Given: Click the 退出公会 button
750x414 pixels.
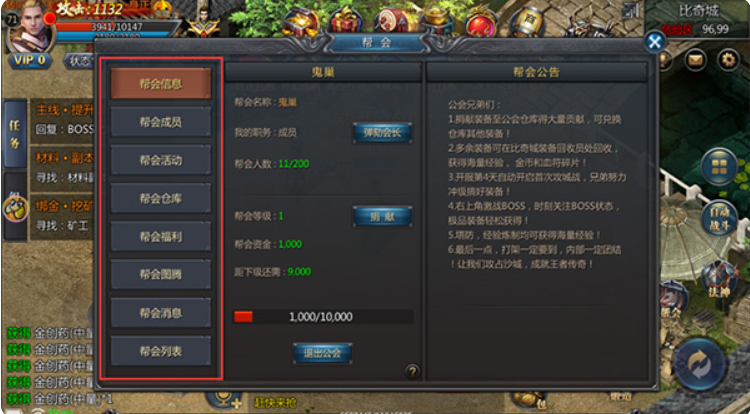Looking at the screenshot, I should pyautogui.click(x=322, y=353).
